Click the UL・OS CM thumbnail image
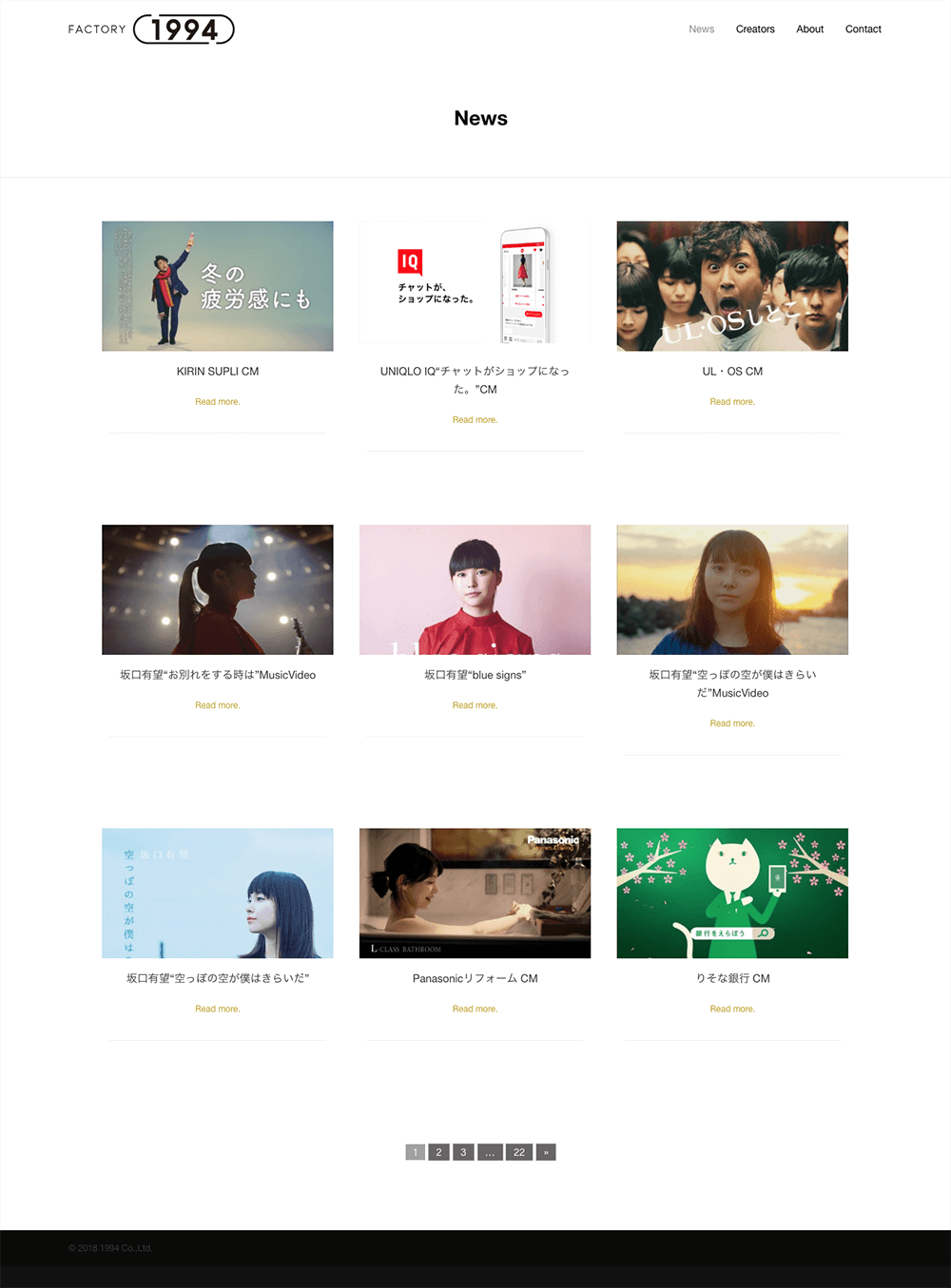The height and width of the screenshot is (1288, 951). (x=732, y=286)
